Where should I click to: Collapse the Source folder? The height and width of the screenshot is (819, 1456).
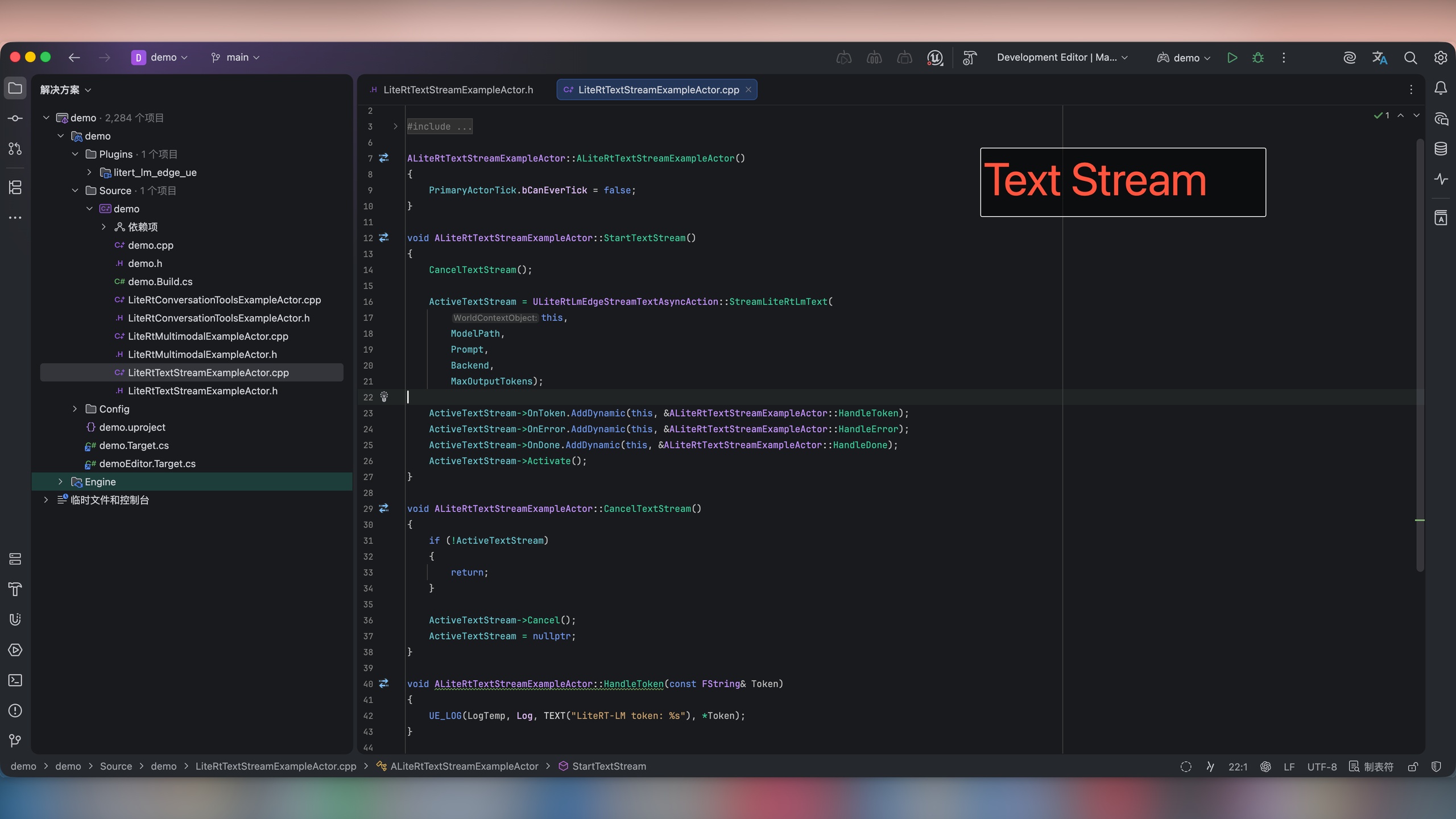(x=75, y=191)
